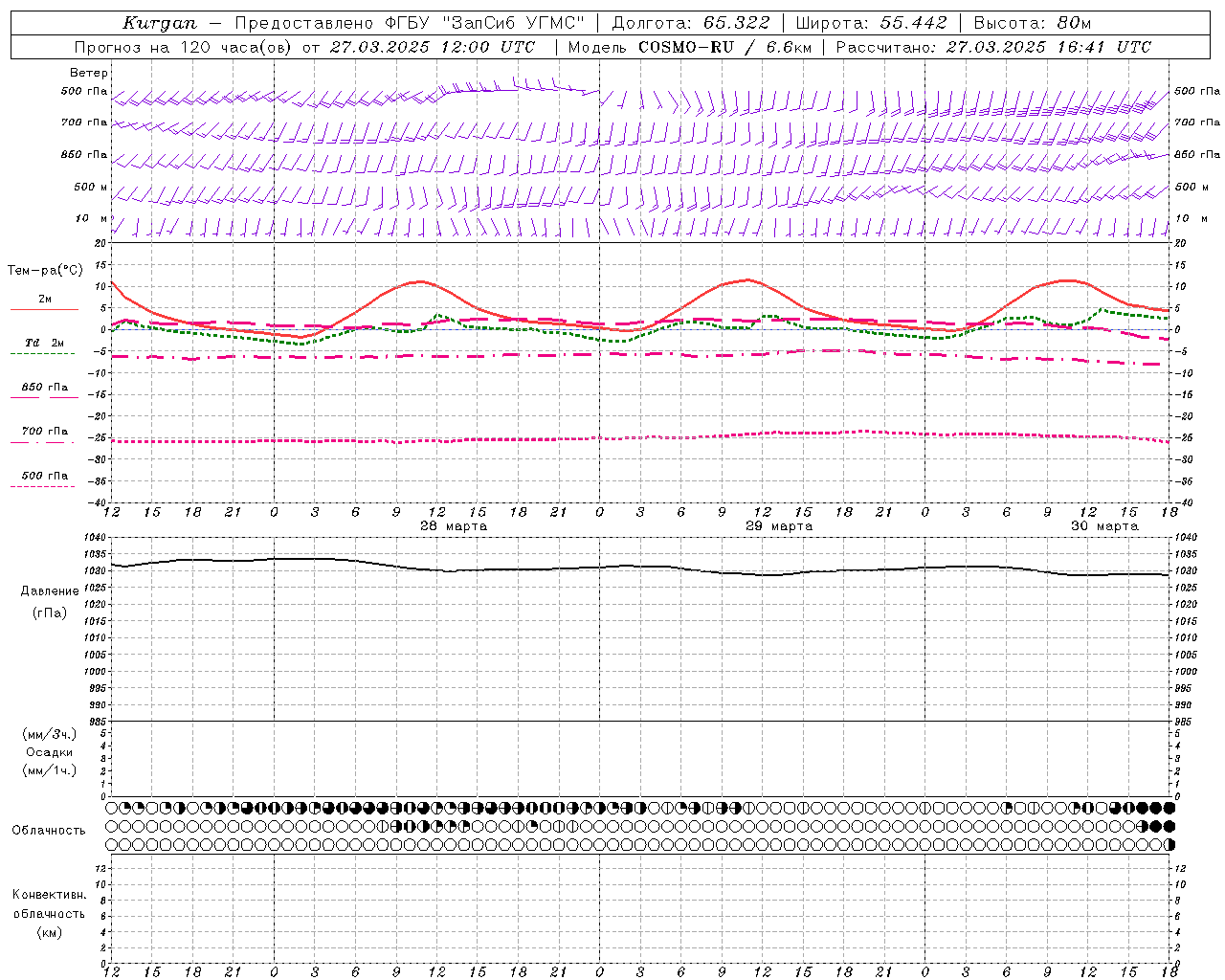Select the text "Предоставлено ФГБУ "ЗапСиб УГМС""
Viewport: 1225px width, 980px height.
(409, 23)
